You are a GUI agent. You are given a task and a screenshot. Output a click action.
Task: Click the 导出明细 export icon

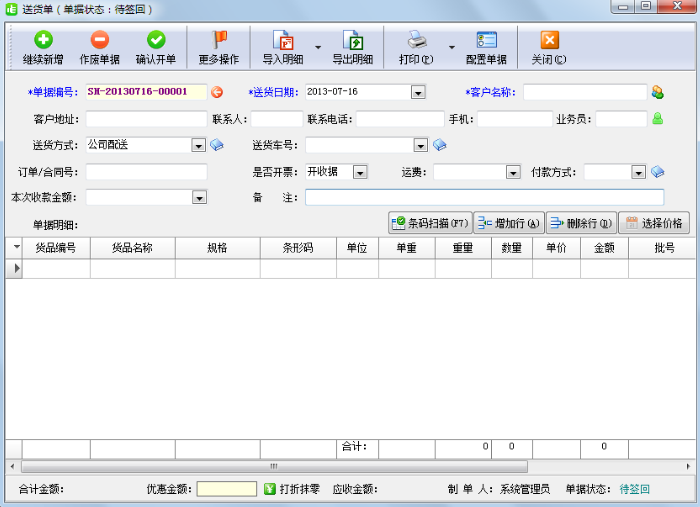(352, 41)
